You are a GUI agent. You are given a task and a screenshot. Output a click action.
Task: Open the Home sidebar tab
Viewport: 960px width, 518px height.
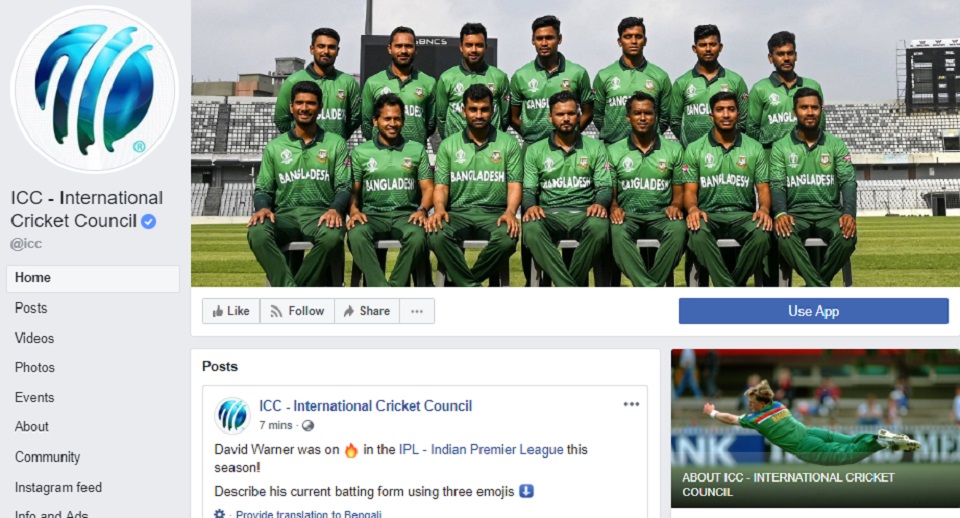click(x=93, y=278)
